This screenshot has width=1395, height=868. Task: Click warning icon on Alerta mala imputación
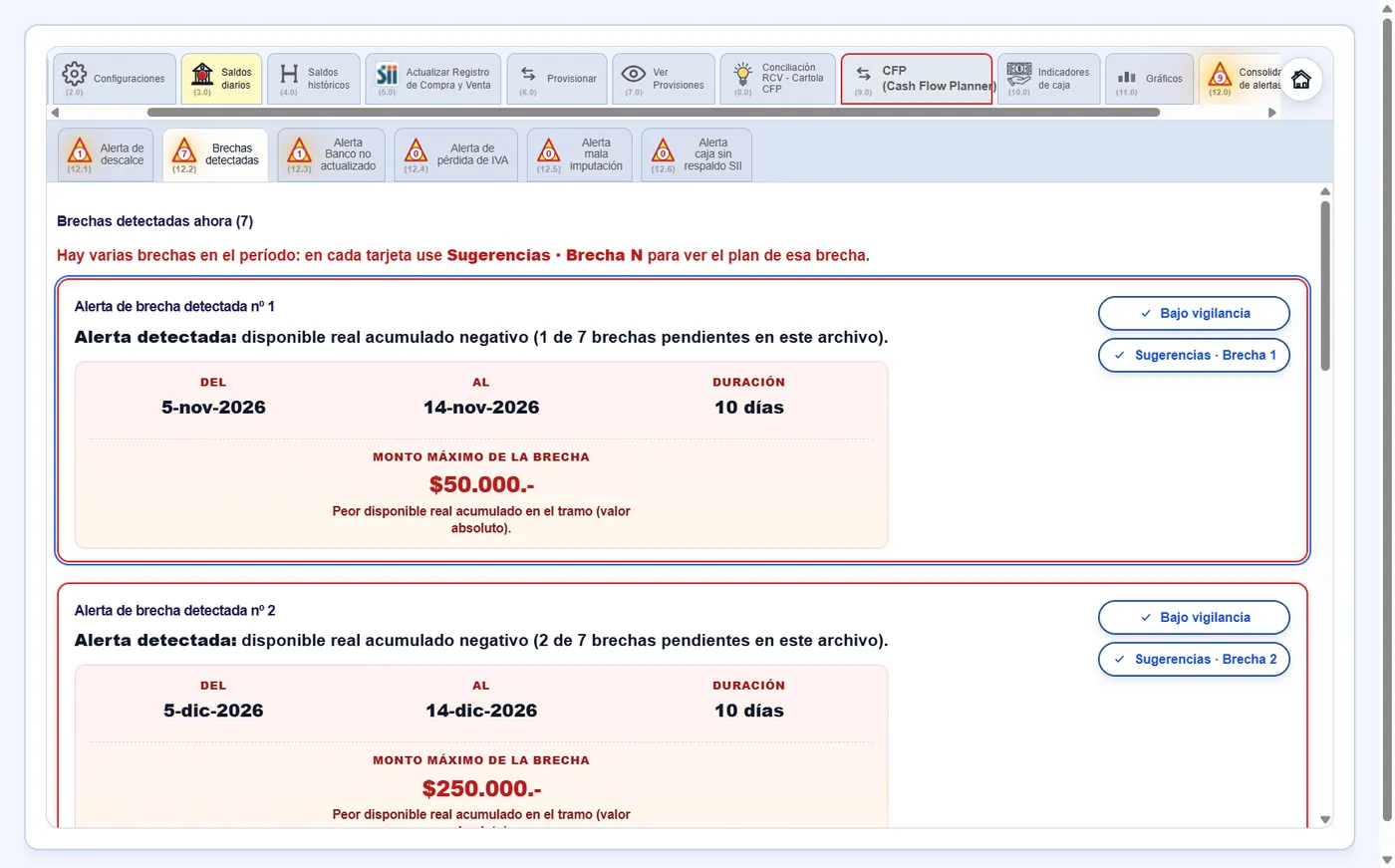pos(548,150)
